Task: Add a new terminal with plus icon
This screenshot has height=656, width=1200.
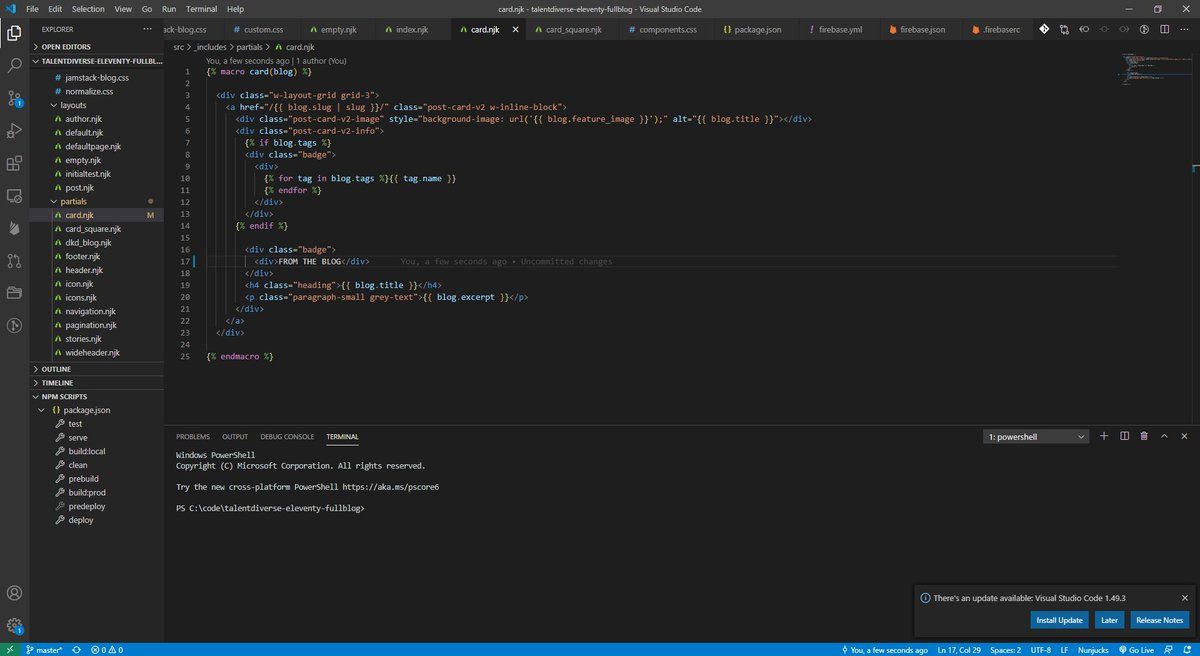Action: point(1104,436)
